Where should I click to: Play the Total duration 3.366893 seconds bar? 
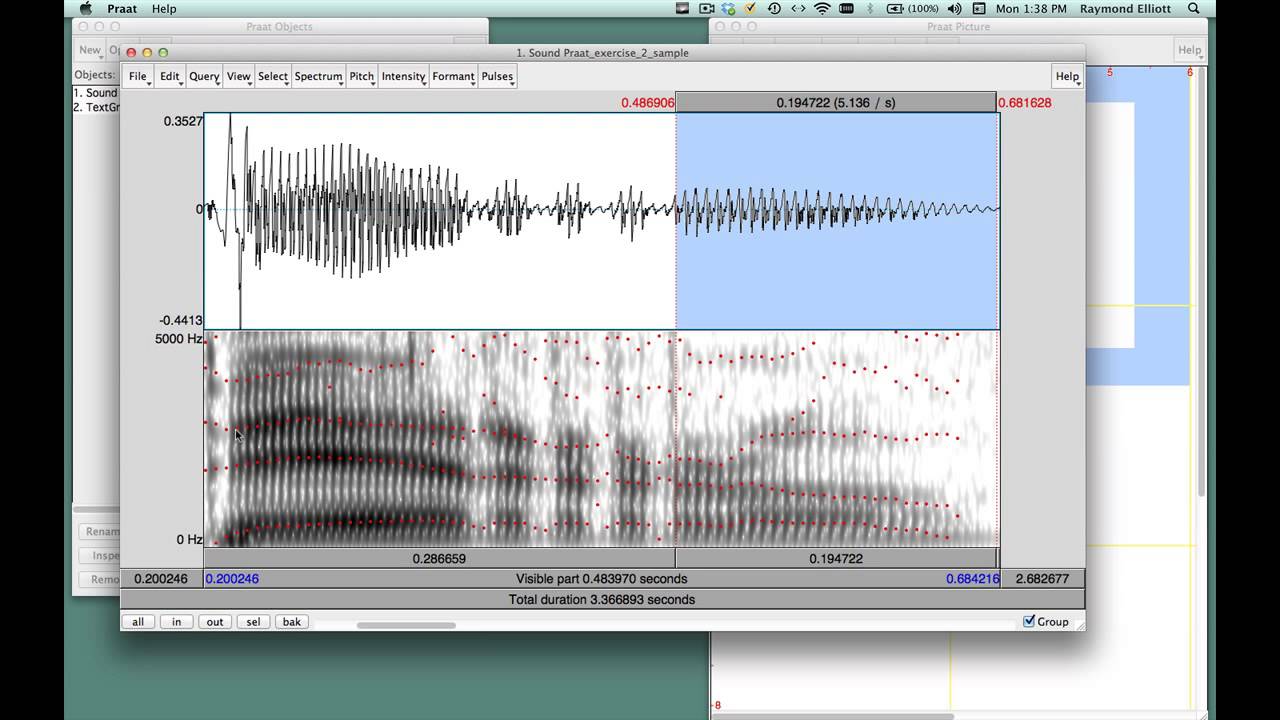coord(601,599)
